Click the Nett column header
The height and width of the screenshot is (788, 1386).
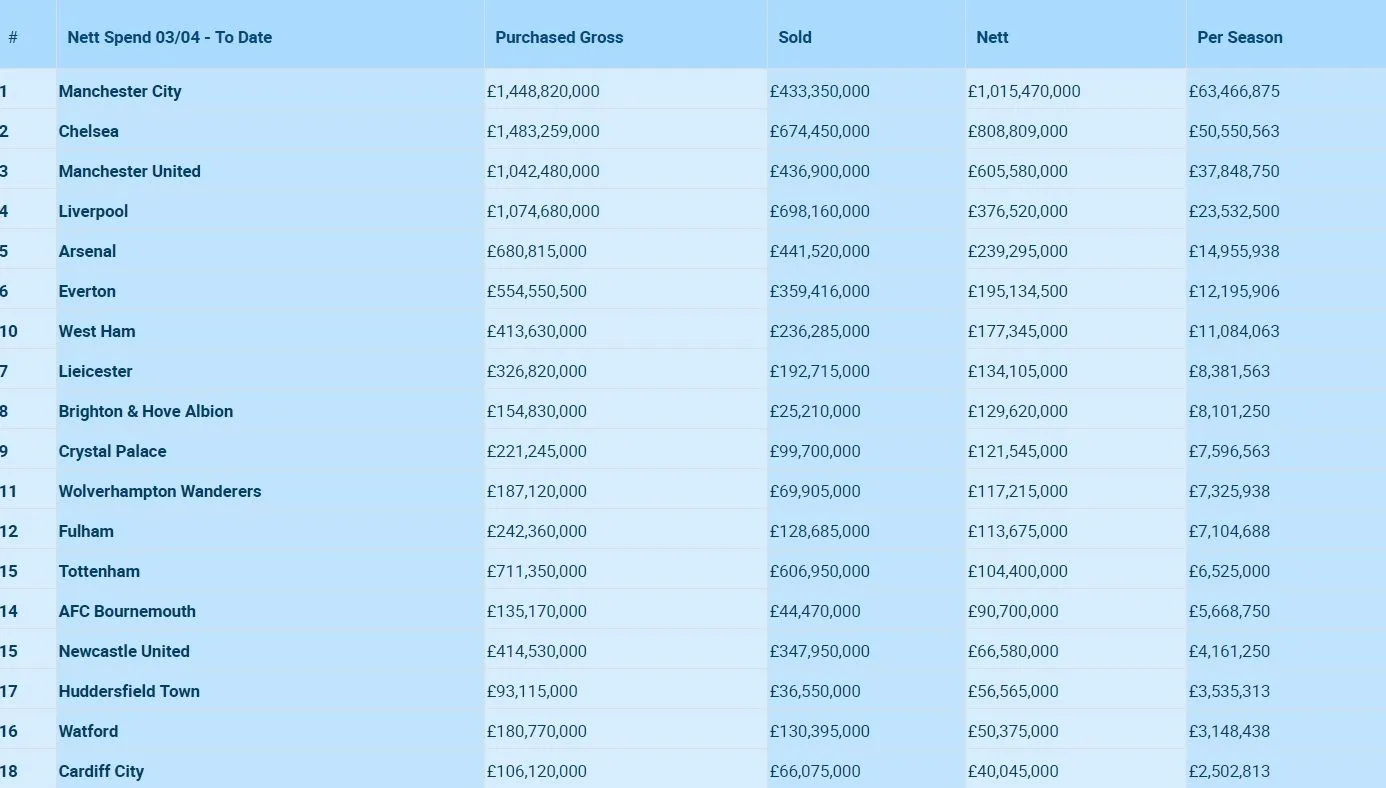(992, 37)
